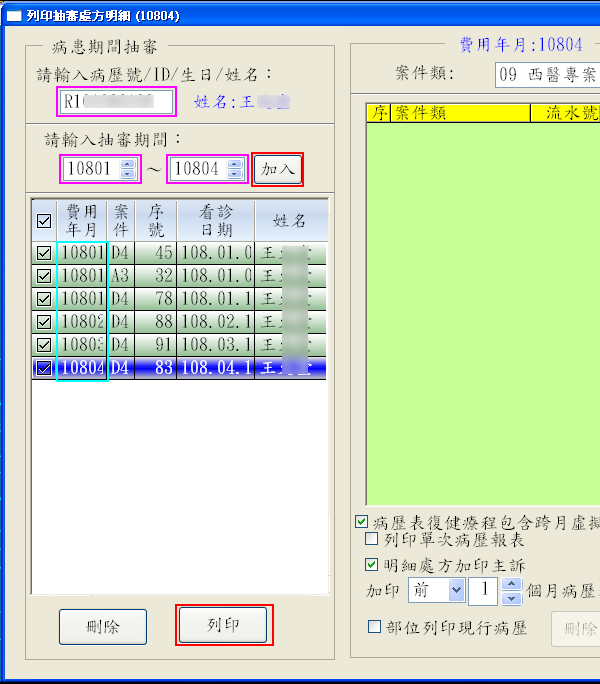Disable 明細處方加印主訴 checkbox
Image resolution: width=600 pixels, height=684 pixels.
pyautogui.click(x=372, y=564)
